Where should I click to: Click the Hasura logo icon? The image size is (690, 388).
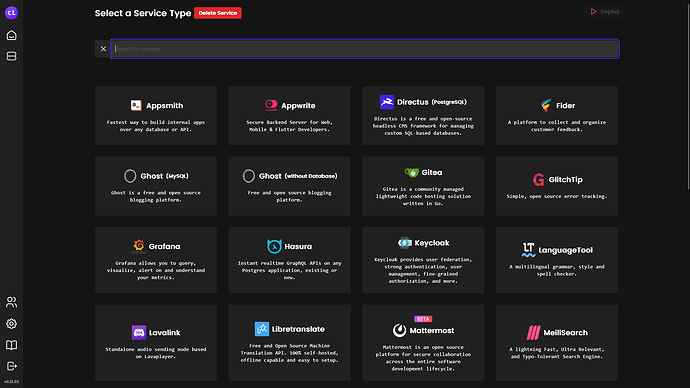pos(274,246)
